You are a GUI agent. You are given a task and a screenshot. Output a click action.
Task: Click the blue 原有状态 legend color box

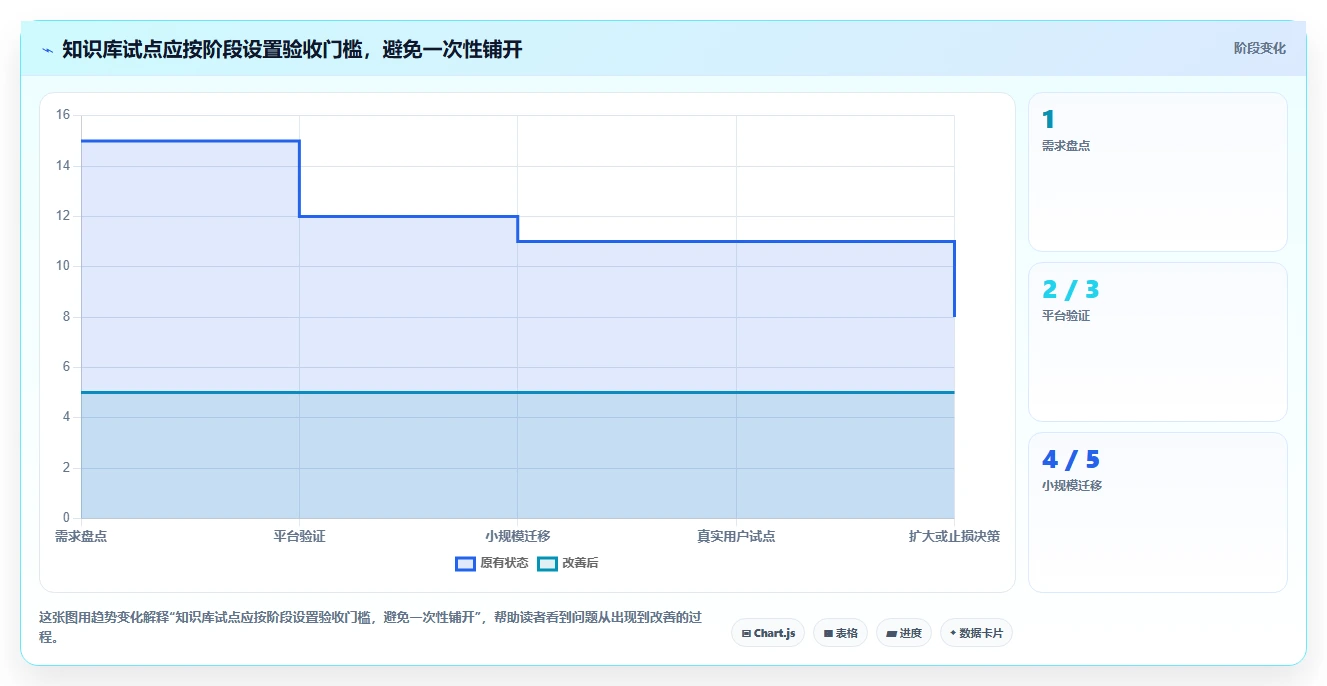click(x=465, y=563)
